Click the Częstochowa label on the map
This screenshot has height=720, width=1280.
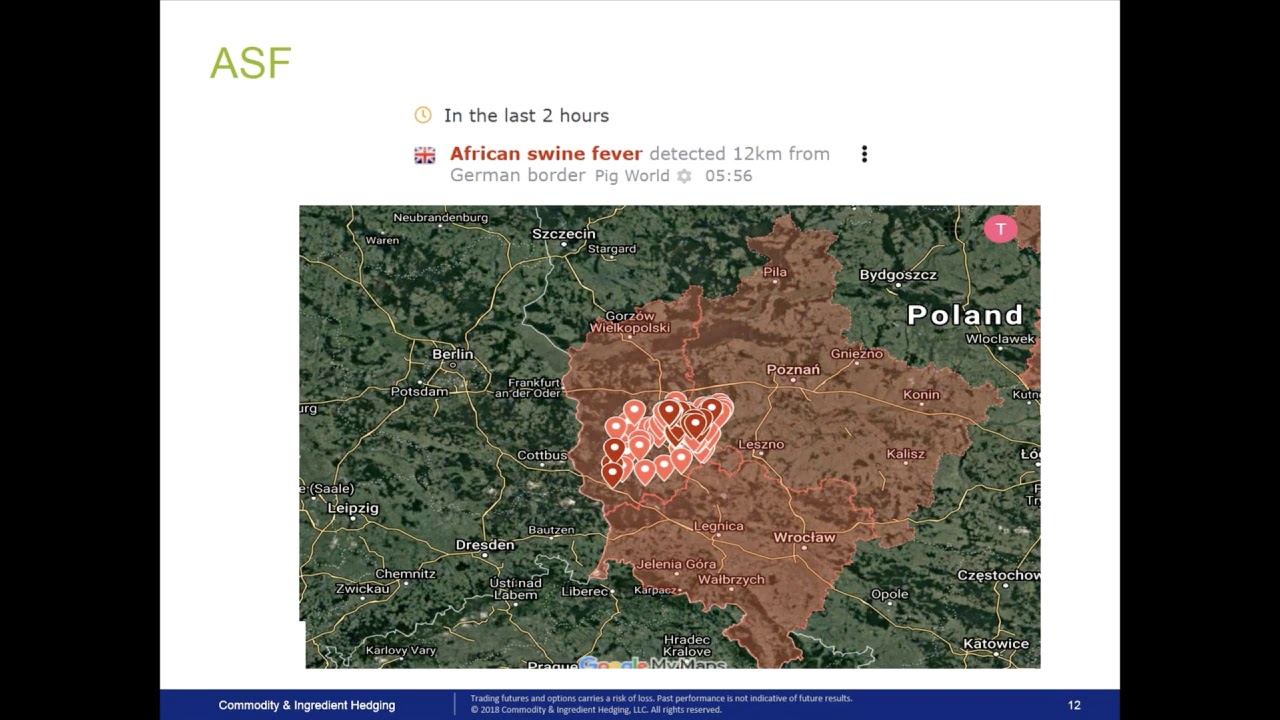998,575
